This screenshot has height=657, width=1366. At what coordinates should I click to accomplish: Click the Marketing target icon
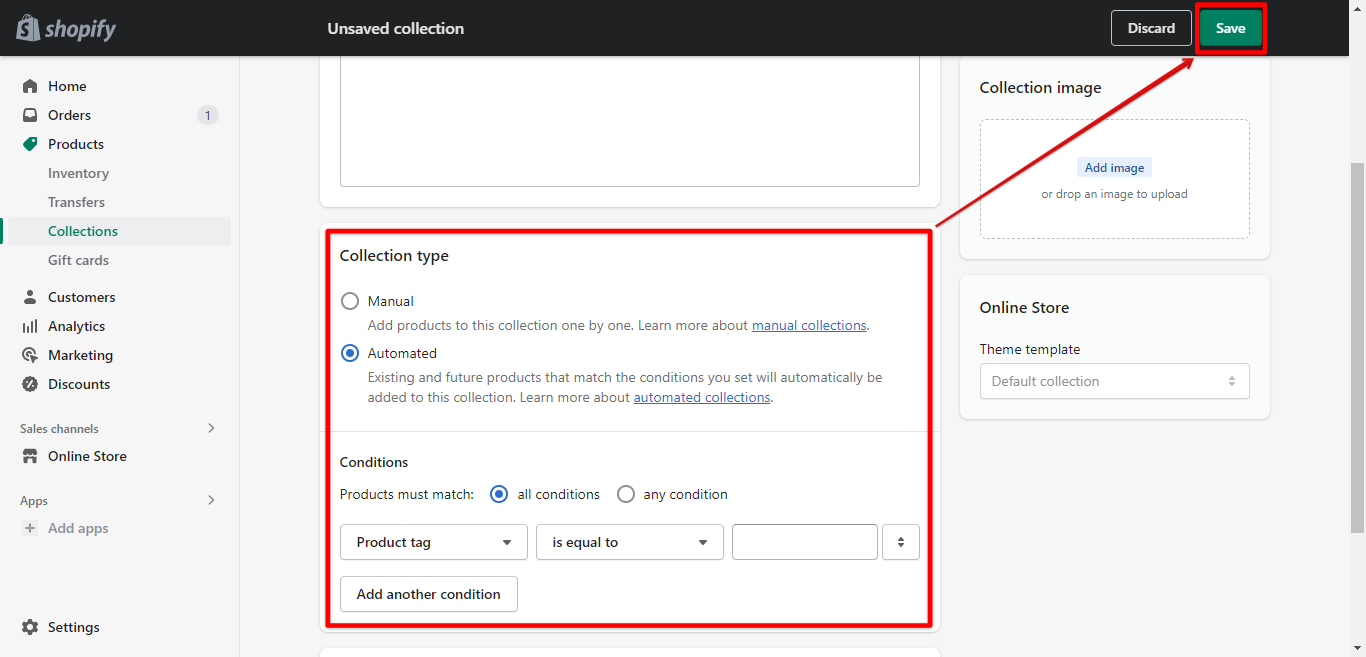30,355
